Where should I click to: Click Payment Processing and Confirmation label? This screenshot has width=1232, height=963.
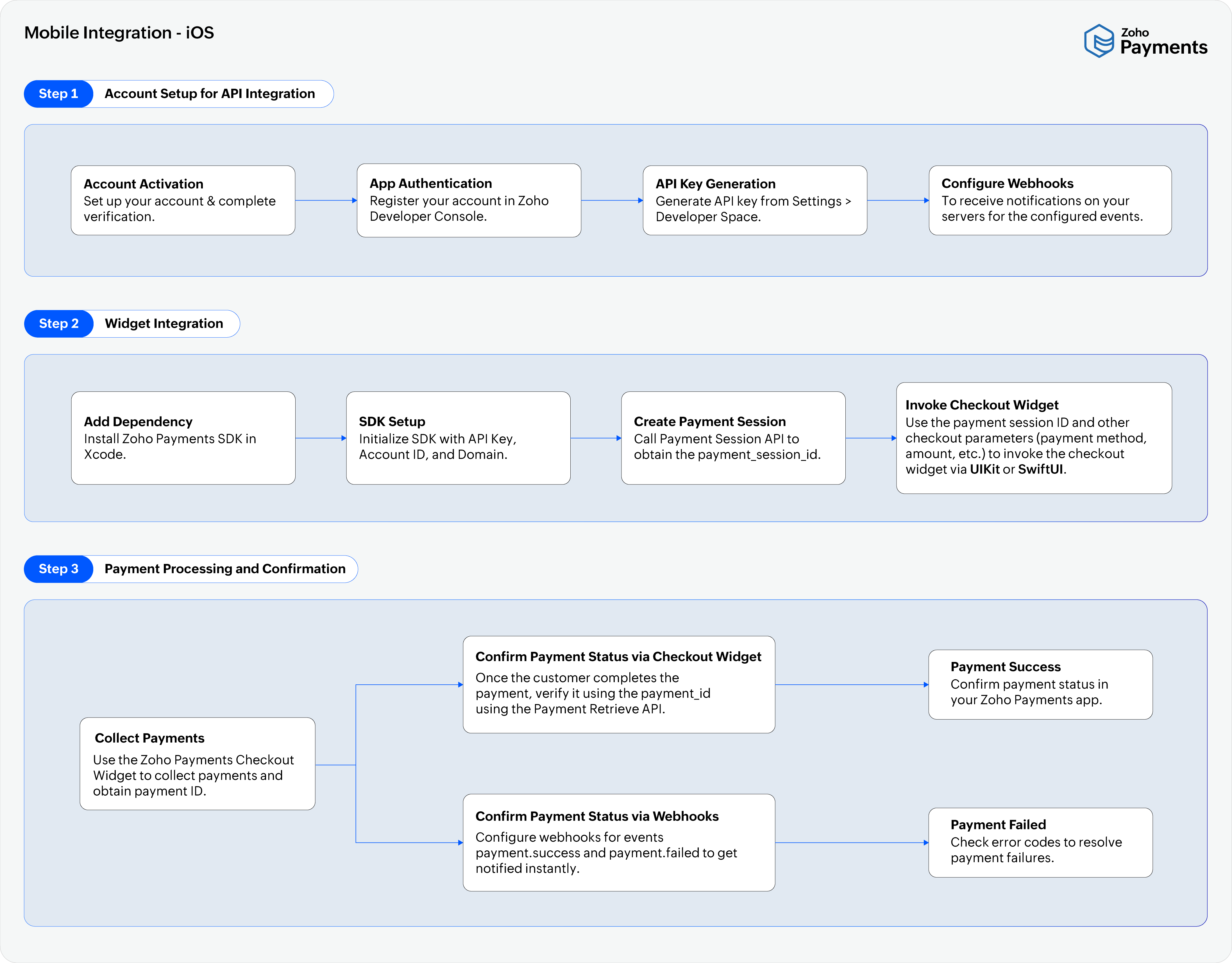click(x=225, y=569)
